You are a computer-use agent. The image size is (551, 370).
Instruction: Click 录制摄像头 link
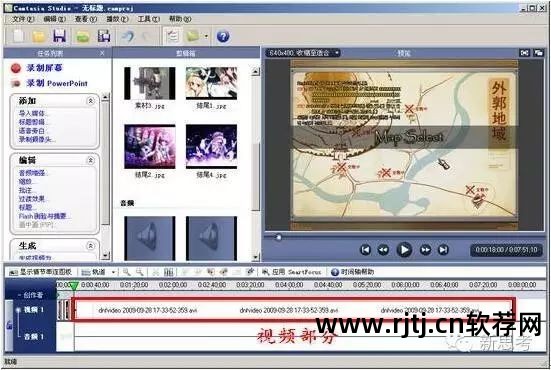tap(37, 139)
